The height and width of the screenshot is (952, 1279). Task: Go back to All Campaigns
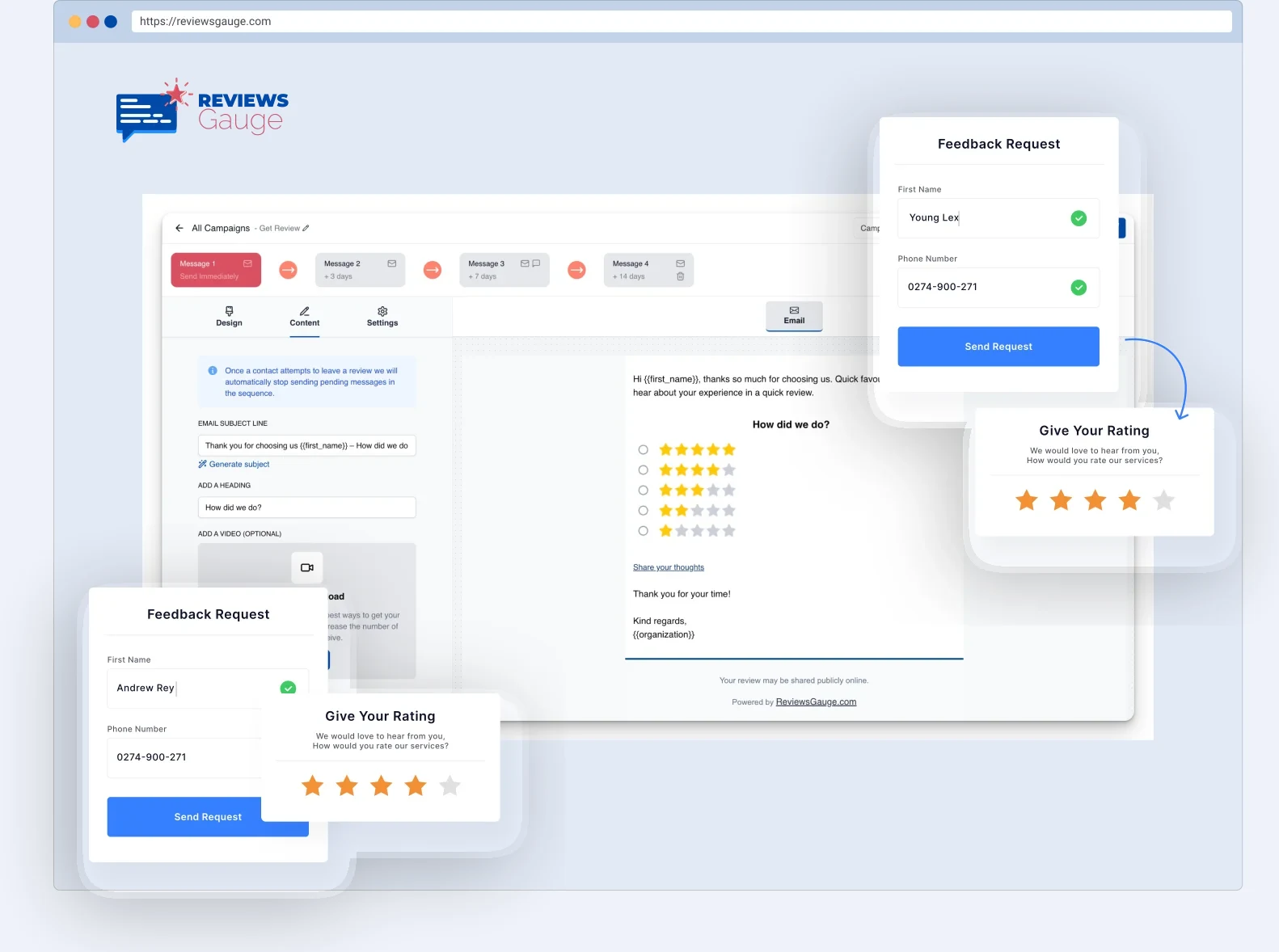coord(221,228)
